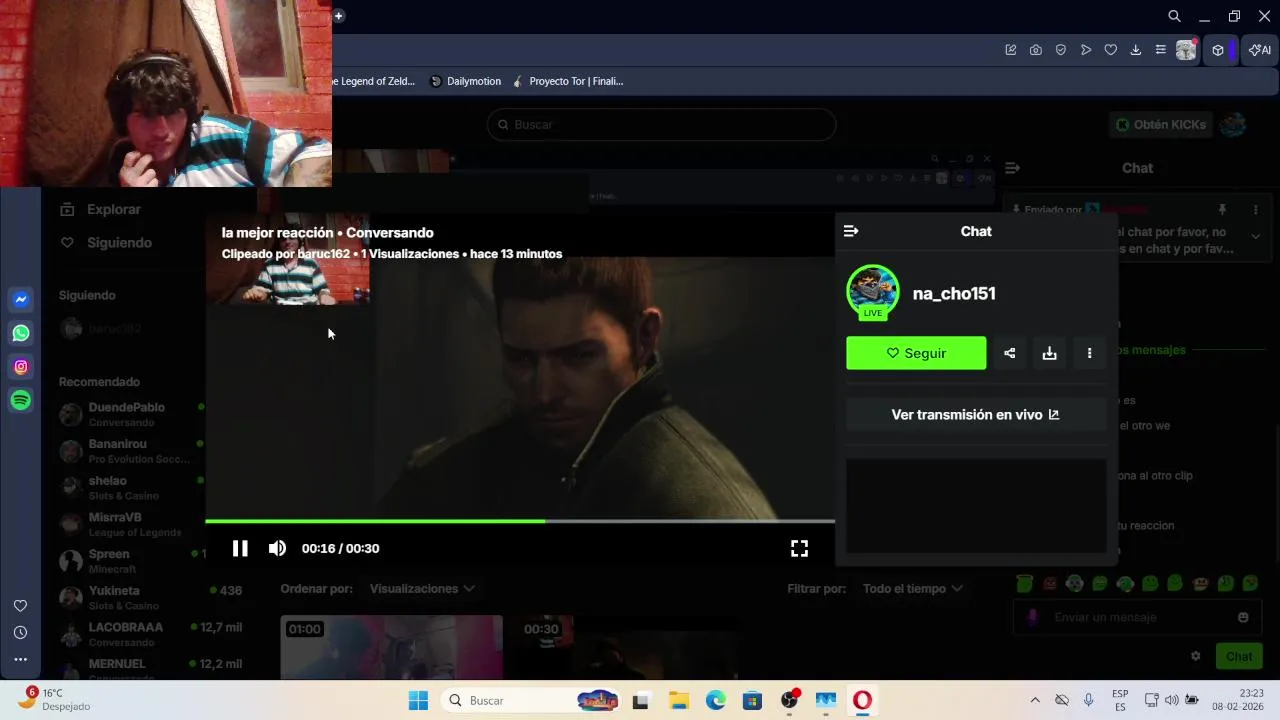Seek on the clip progress bar
The height and width of the screenshot is (720, 1280).
(520, 521)
